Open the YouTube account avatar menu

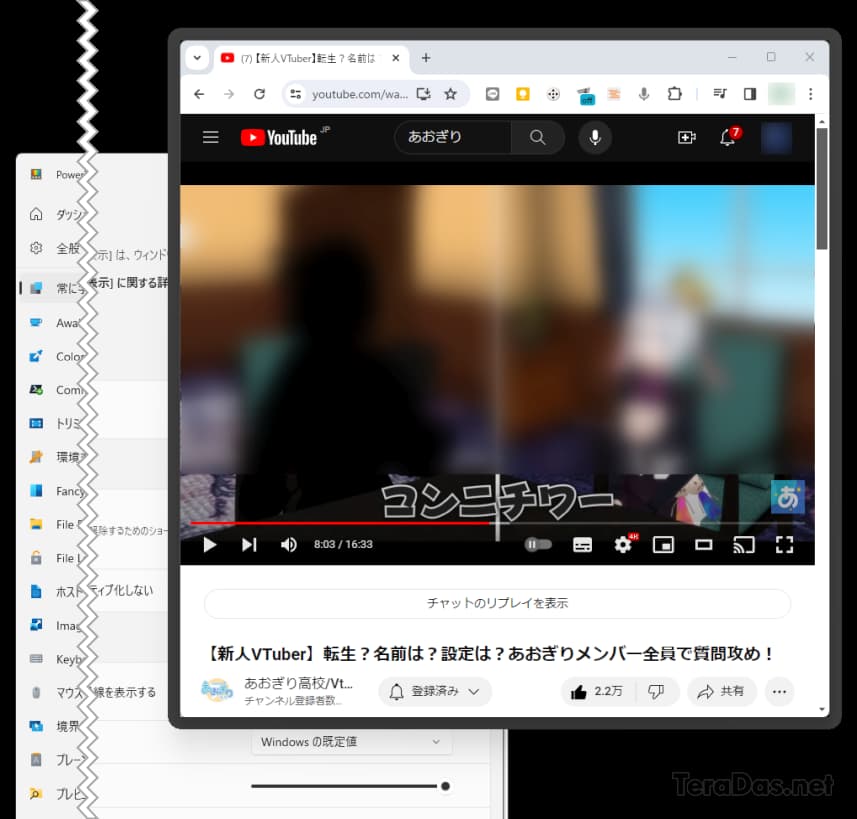(776, 137)
